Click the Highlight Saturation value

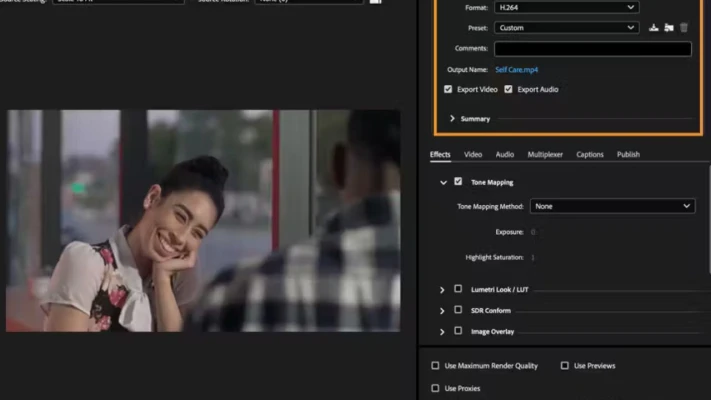(533, 257)
